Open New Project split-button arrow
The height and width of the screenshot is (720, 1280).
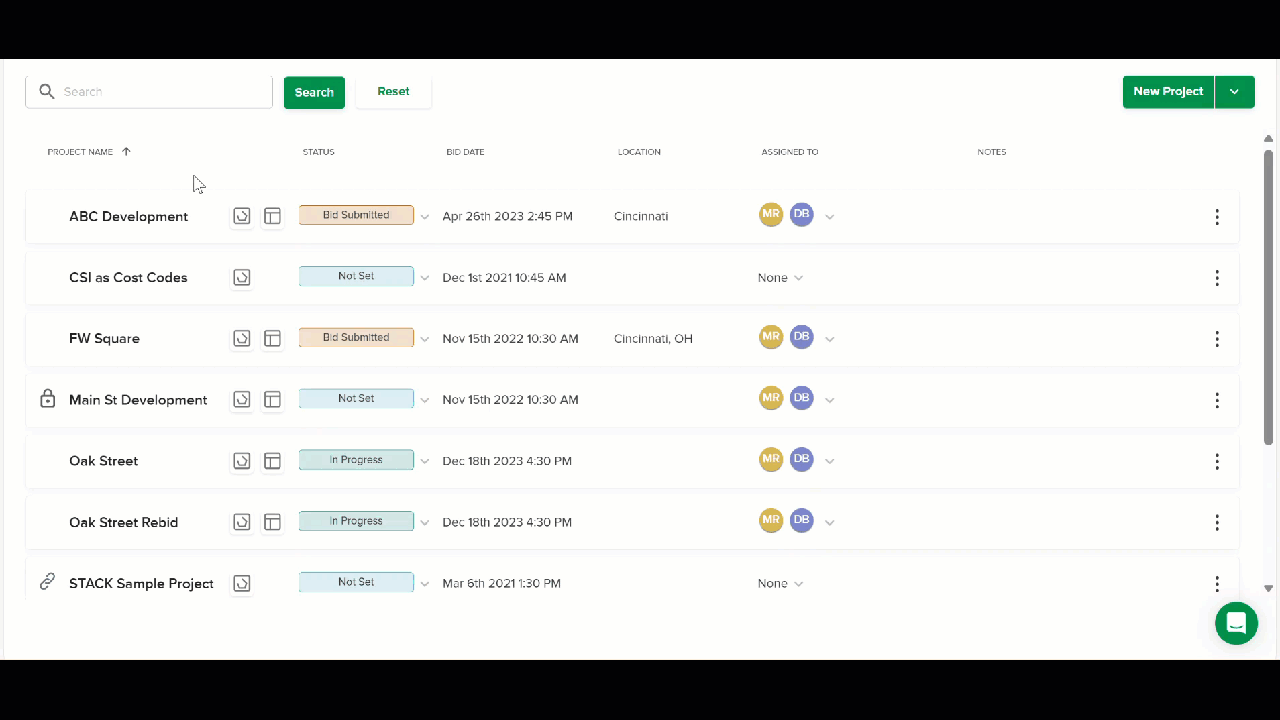pyautogui.click(x=1234, y=91)
